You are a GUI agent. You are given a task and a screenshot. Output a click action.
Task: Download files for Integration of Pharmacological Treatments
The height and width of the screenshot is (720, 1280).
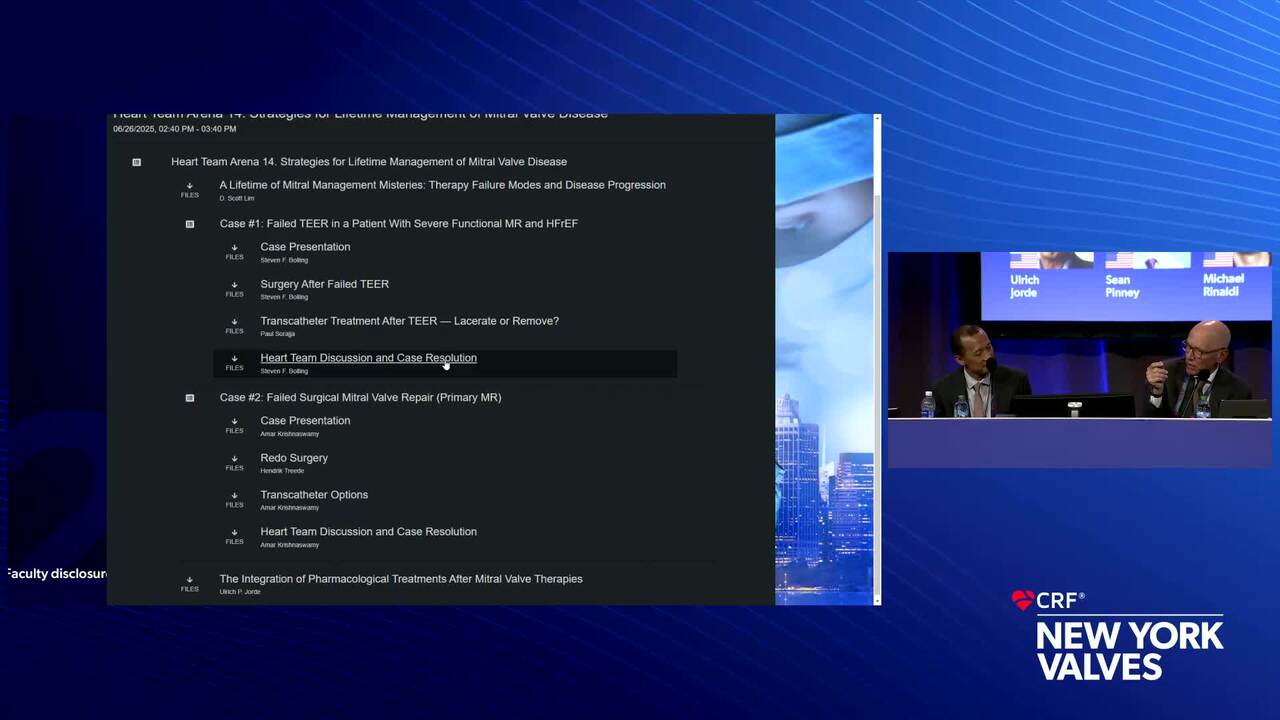coord(189,584)
